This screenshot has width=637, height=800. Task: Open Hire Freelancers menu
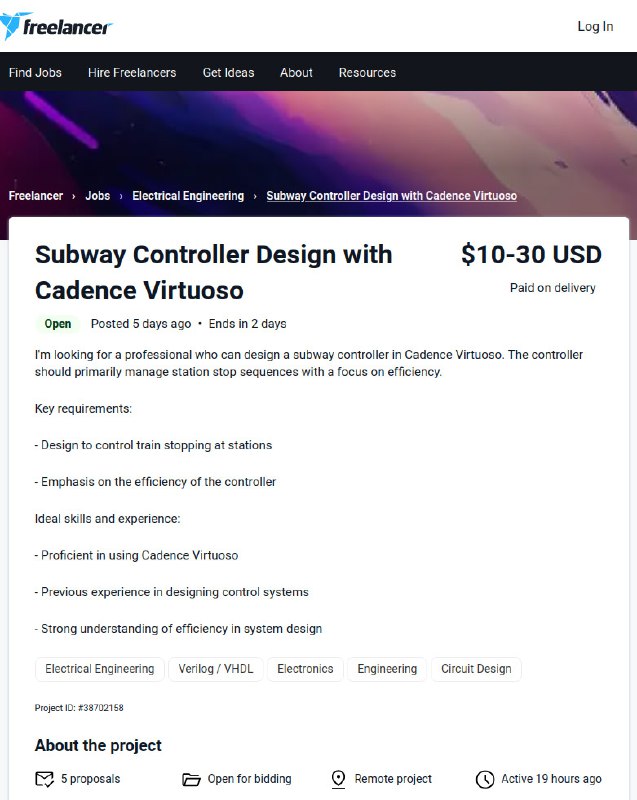coord(132,72)
